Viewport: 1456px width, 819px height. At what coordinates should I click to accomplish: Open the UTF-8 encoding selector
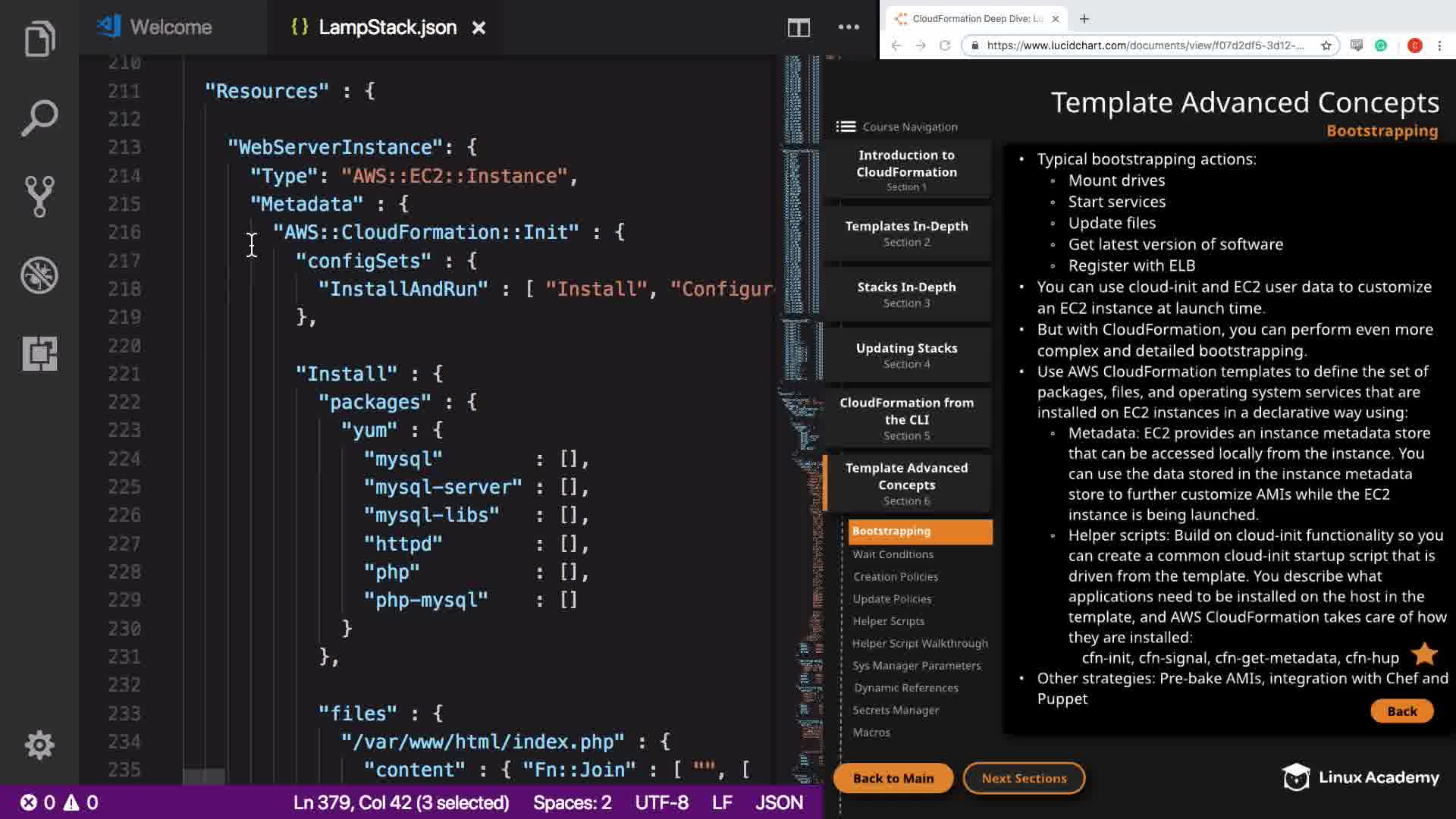tap(661, 802)
